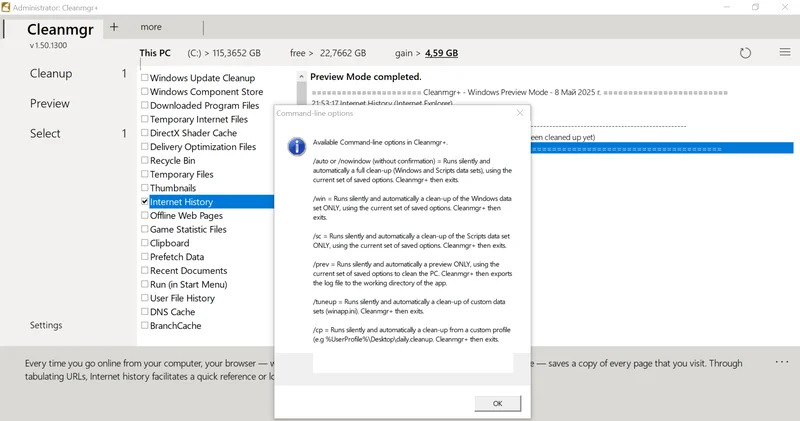Toggle Recycle Bin checkbox
Screen dimensions: 800x421
click(145, 160)
